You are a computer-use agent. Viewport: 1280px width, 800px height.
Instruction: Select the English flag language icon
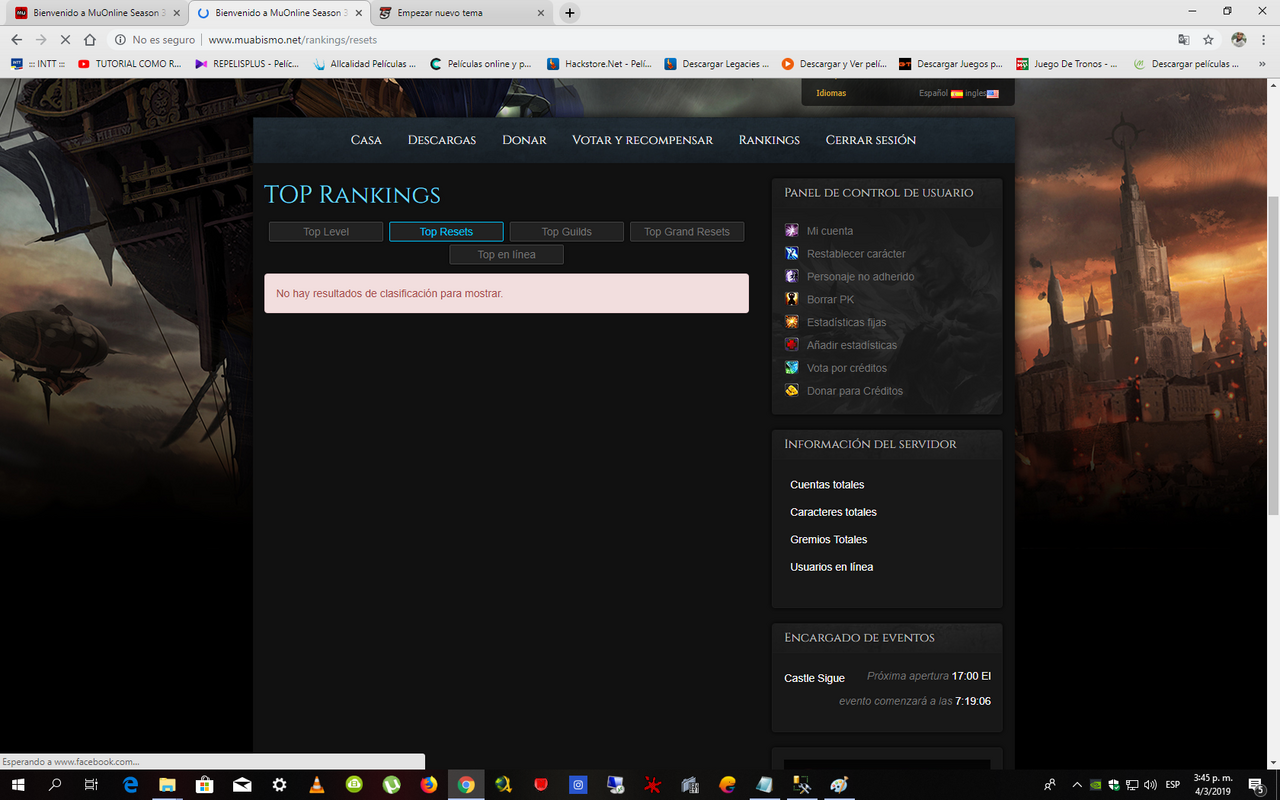pos(992,94)
